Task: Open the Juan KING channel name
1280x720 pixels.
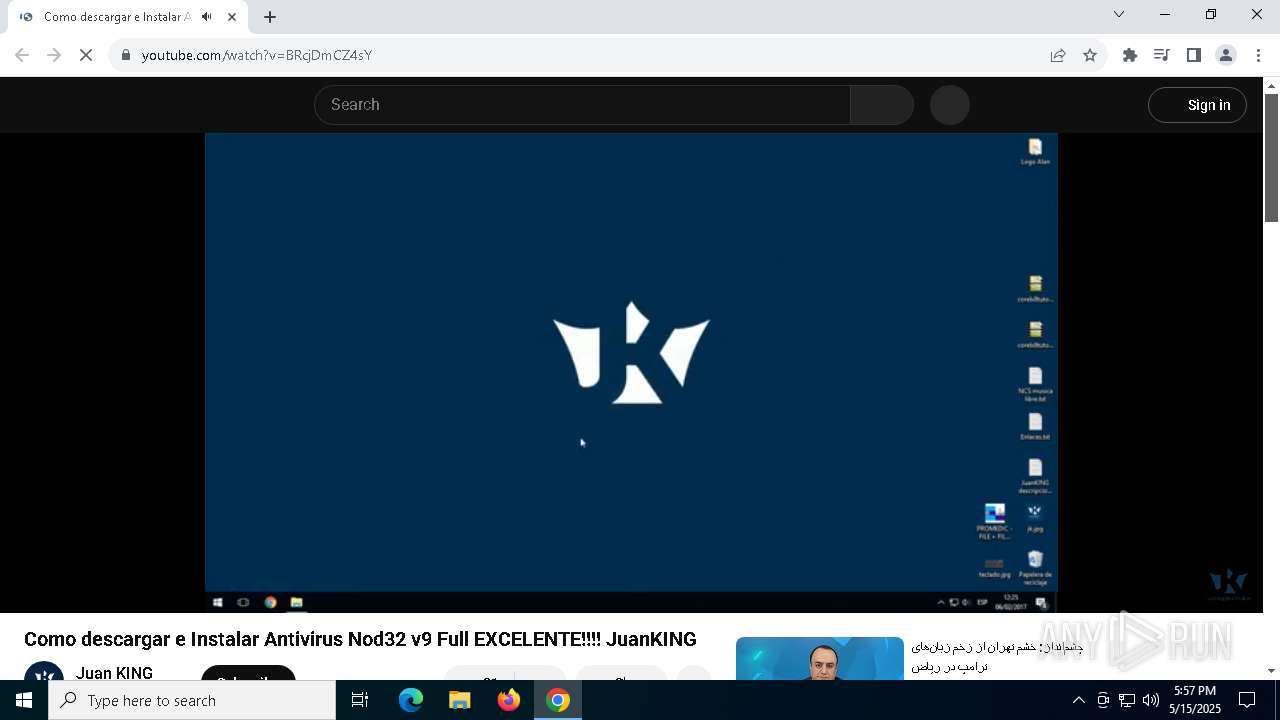Action: pyautogui.click(x=114, y=673)
